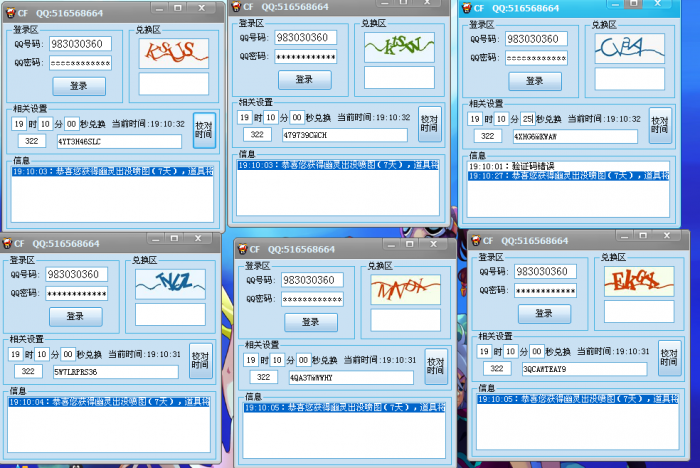Click 校对时间 in the window with seconds set to 25
700x468 pixels.
click(x=660, y=125)
